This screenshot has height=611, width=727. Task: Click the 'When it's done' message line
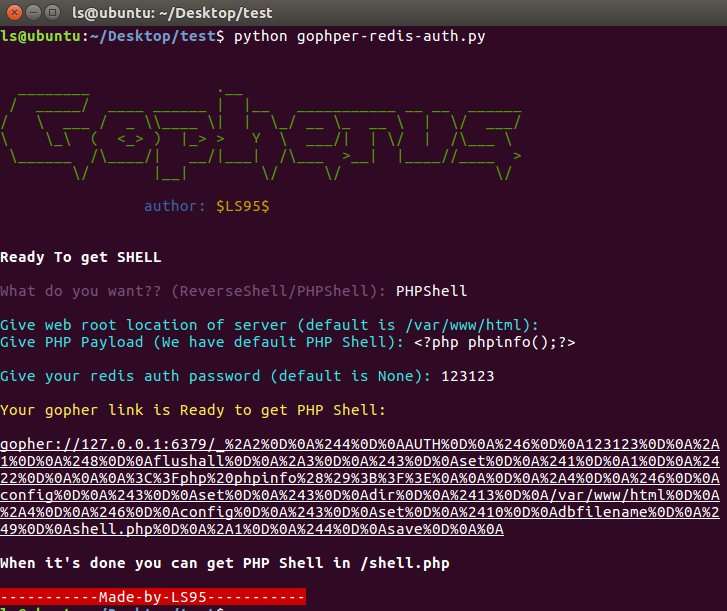[x=225, y=563]
